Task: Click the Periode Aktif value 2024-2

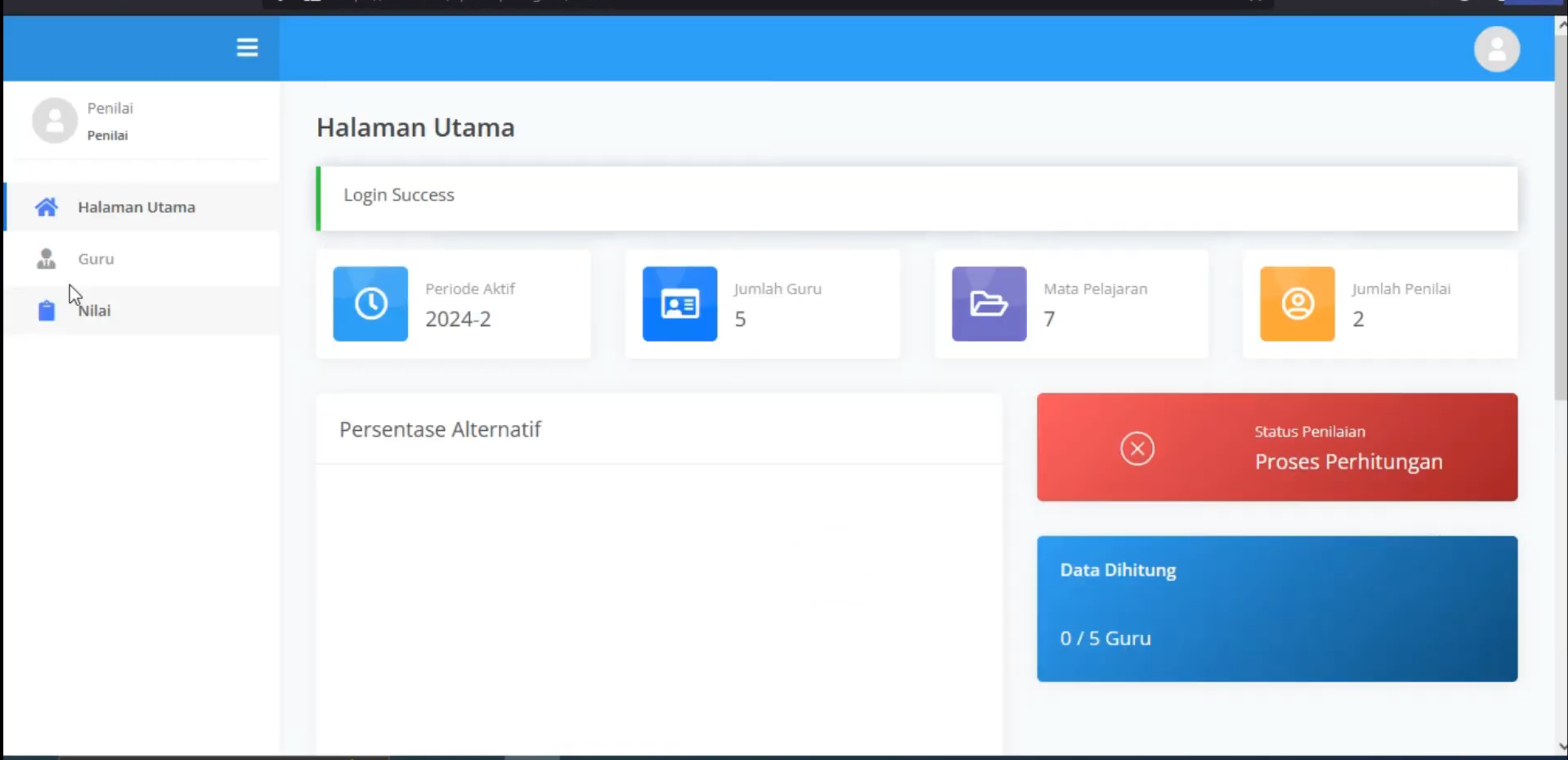Action: point(458,319)
